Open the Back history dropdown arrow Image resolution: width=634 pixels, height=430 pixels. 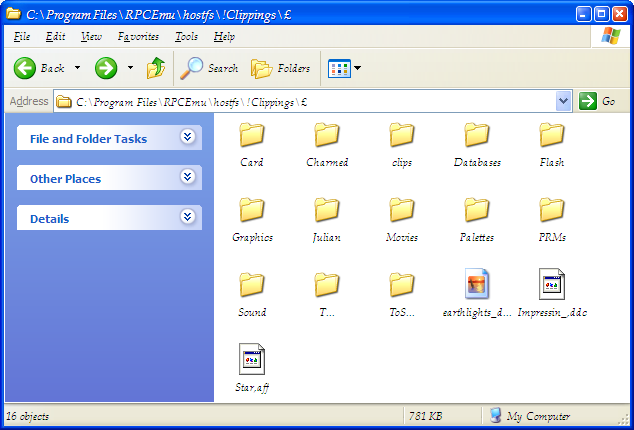(x=78, y=68)
